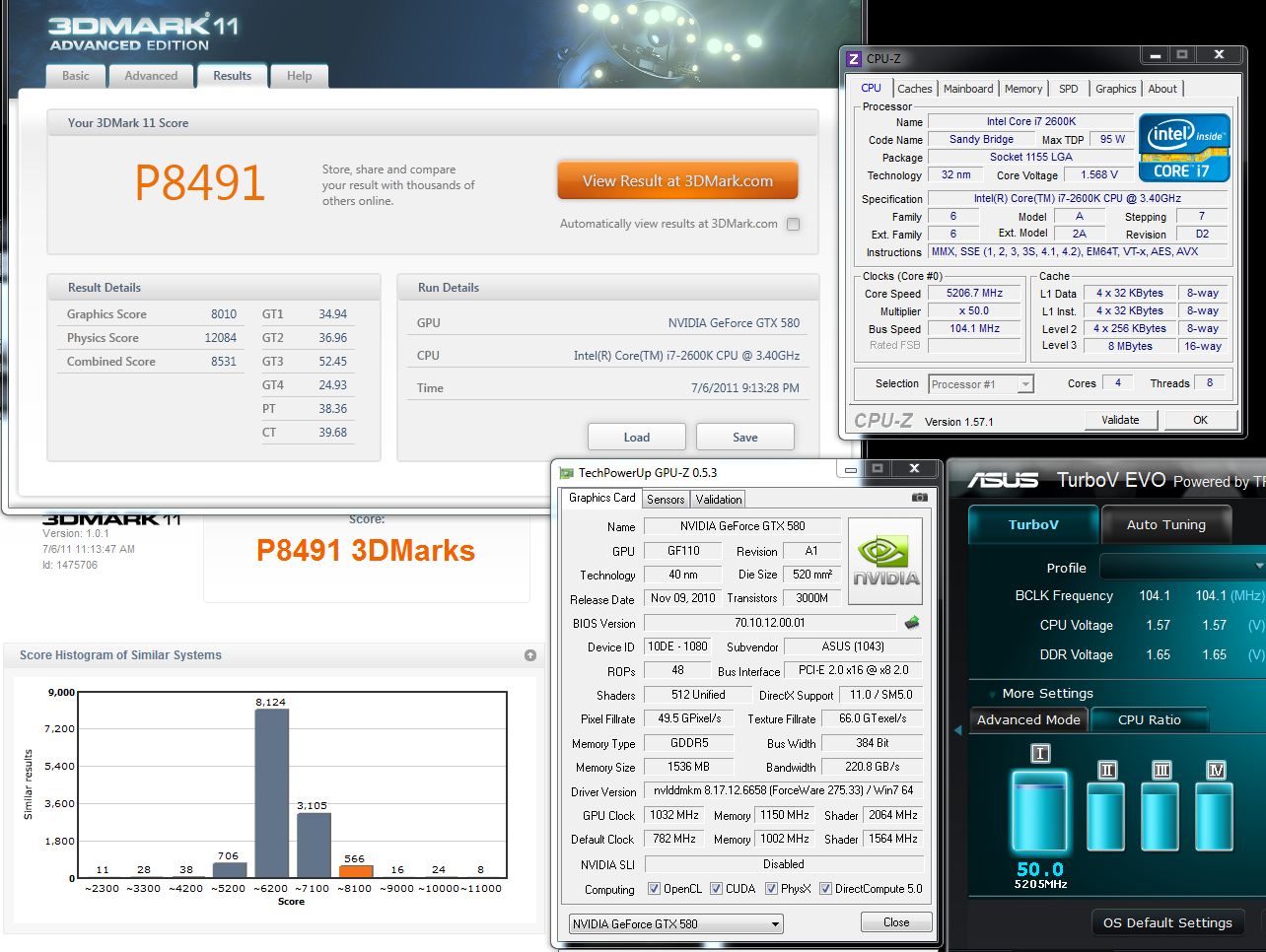
Task: Click the NVIDIA logo in GPU-Z
Action: point(885,562)
